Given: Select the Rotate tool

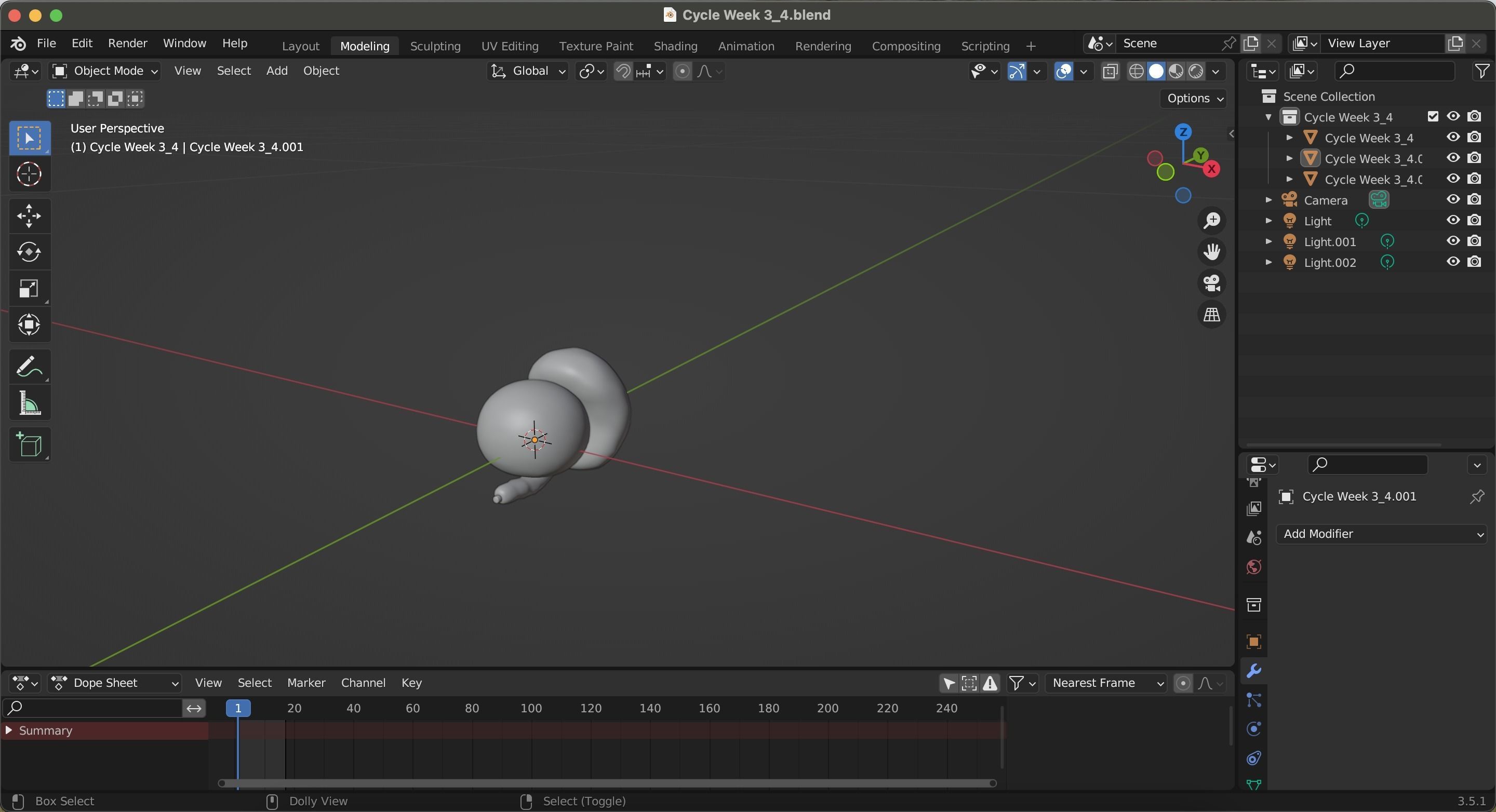Looking at the screenshot, I should pos(30,252).
